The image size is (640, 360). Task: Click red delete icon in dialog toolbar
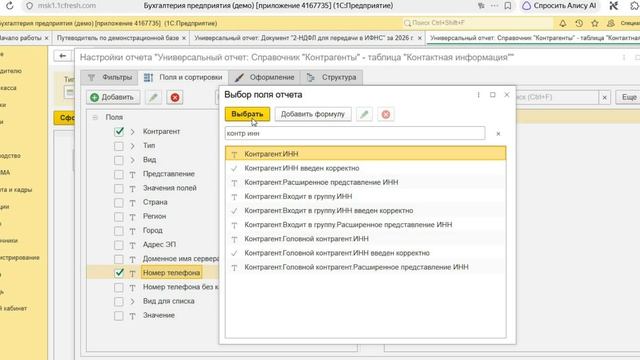[x=386, y=114]
